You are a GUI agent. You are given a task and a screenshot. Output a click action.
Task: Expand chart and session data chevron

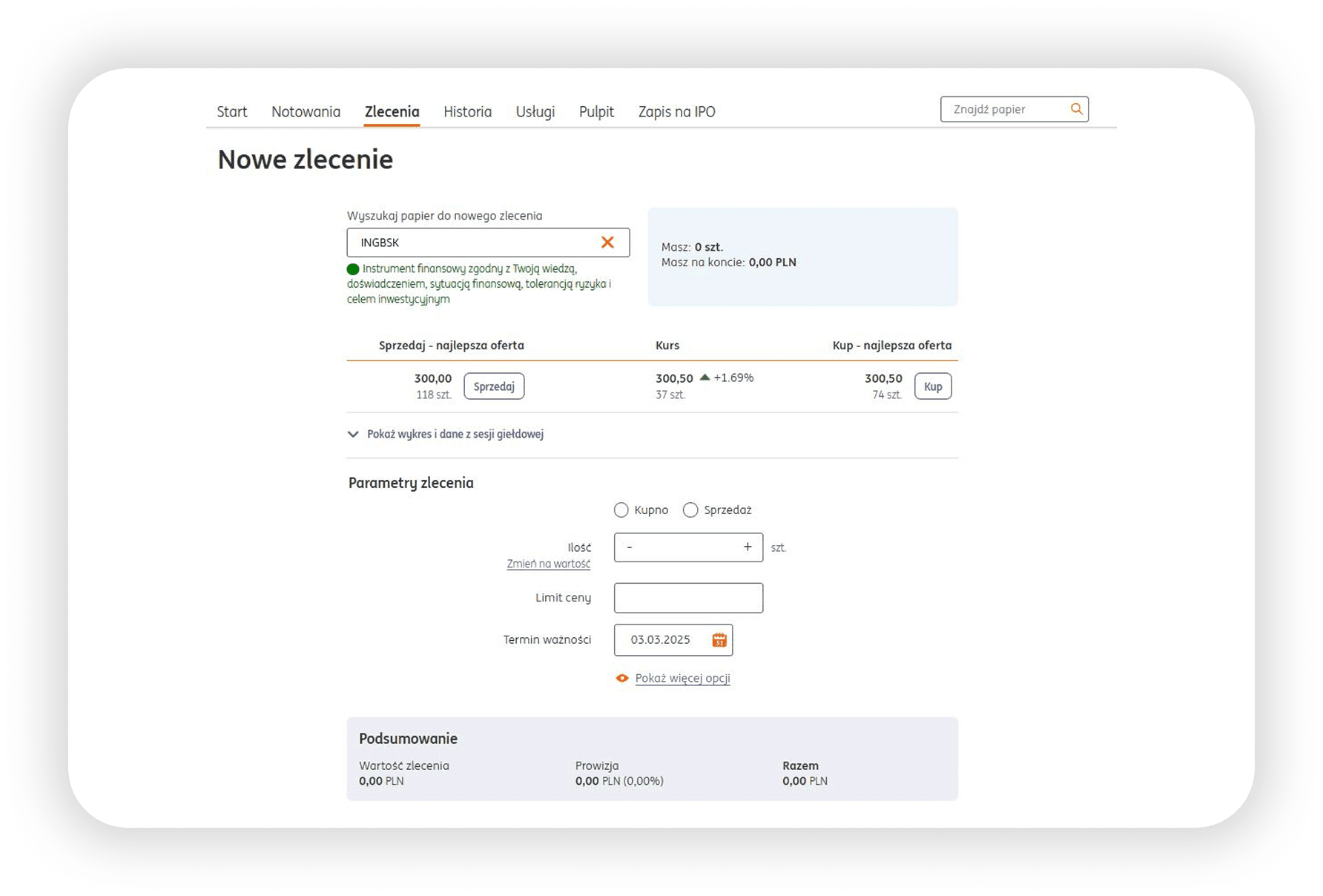click(353, 435)
